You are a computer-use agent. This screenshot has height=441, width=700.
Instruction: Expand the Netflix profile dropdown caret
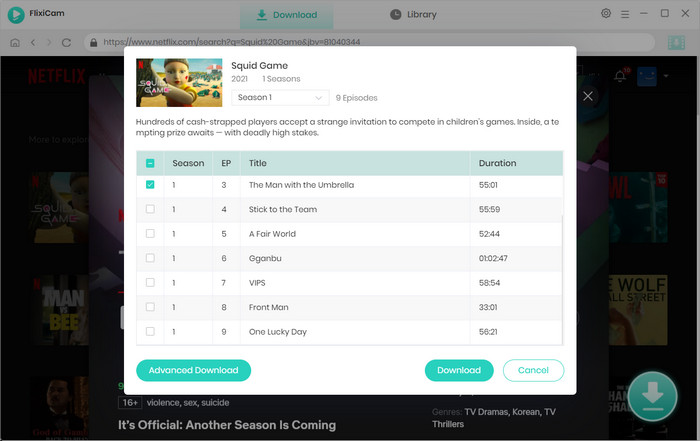pos(666,76)
